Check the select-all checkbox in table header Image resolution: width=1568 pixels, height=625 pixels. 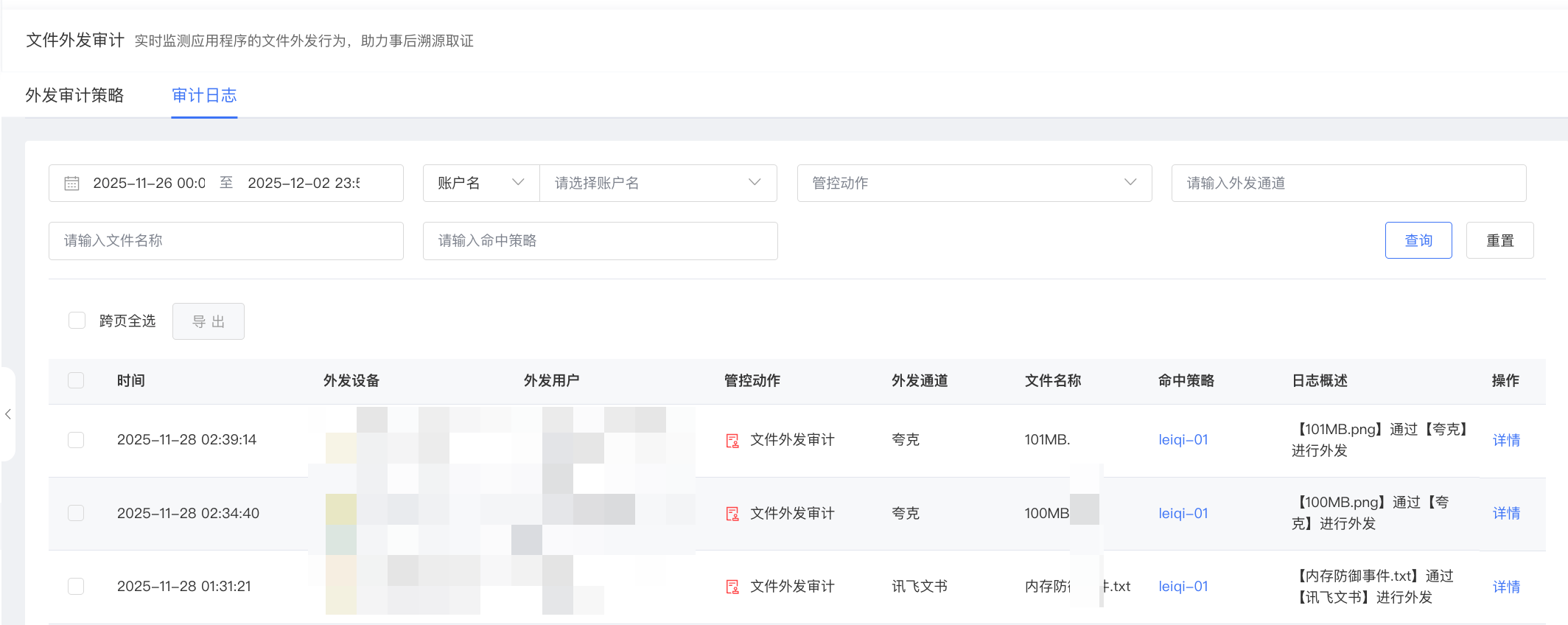[76, 380]
